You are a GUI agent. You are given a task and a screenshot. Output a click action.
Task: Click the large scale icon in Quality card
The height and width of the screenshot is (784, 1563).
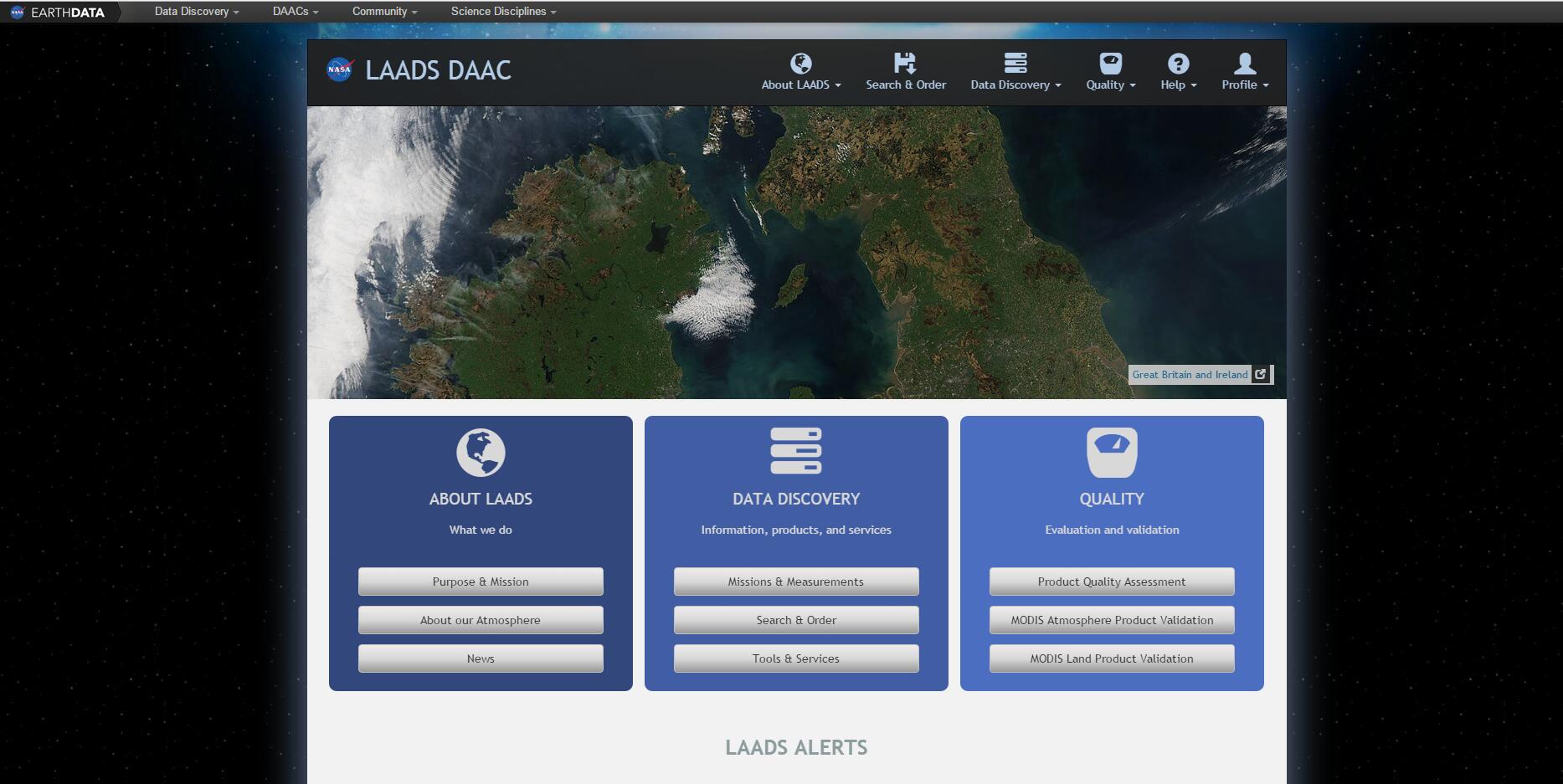click(x=1112, y=453)
